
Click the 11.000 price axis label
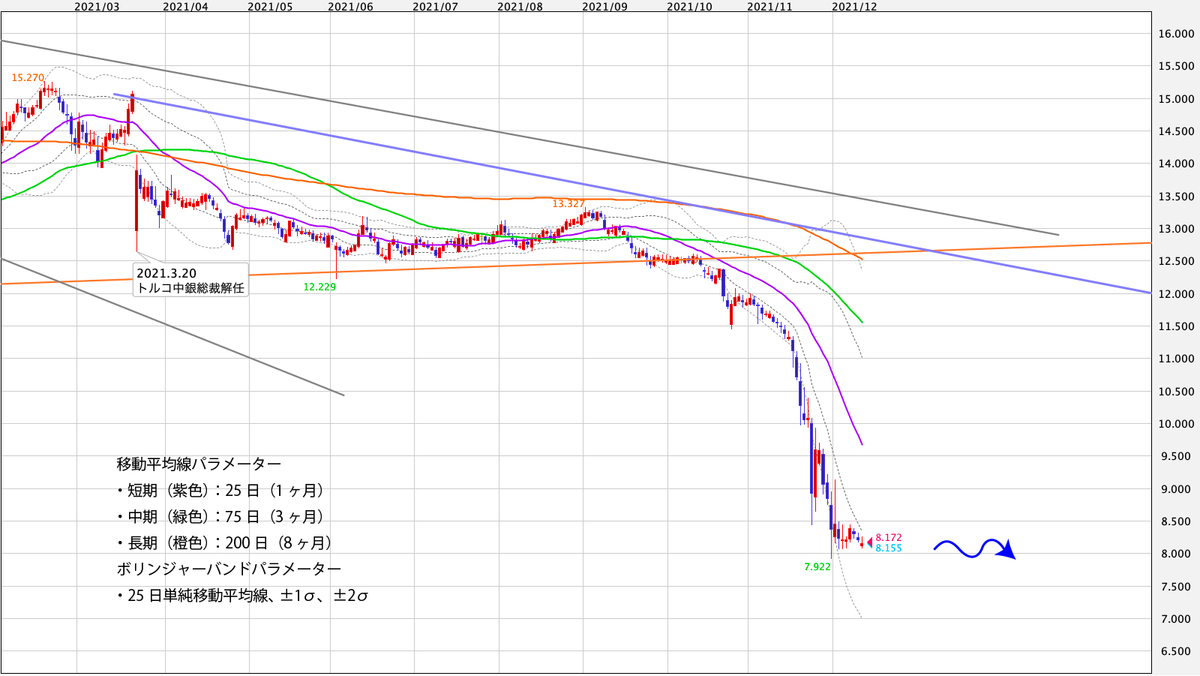click(1176, 359)
